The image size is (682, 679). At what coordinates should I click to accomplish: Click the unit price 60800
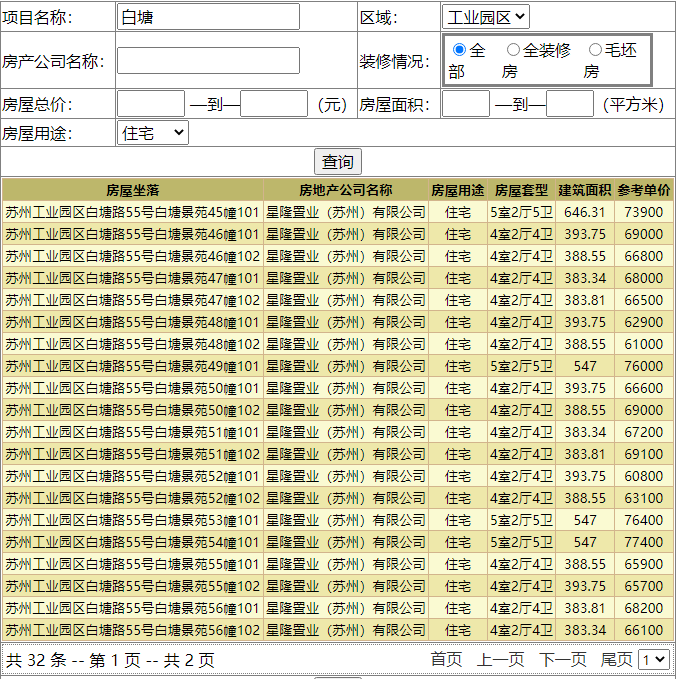(644, 476)
